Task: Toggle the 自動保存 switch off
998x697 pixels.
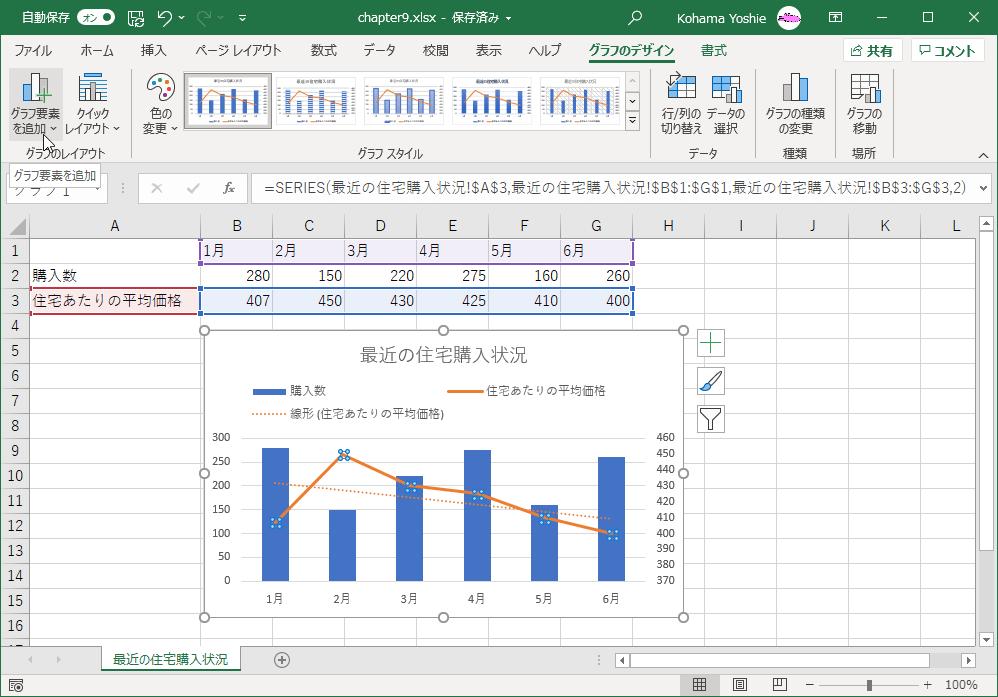Action: coord(96,18)
